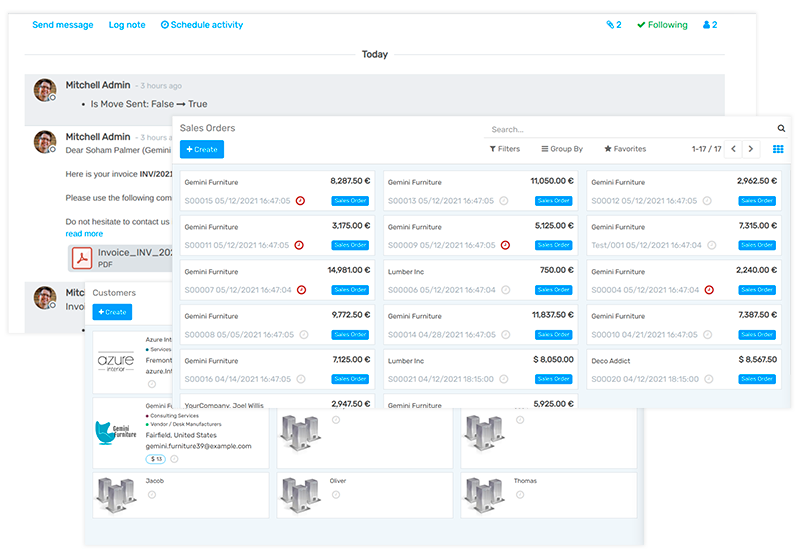The image size is (800, 557).
Task: Create a new customer in Customers window
Action: point(112,312)
